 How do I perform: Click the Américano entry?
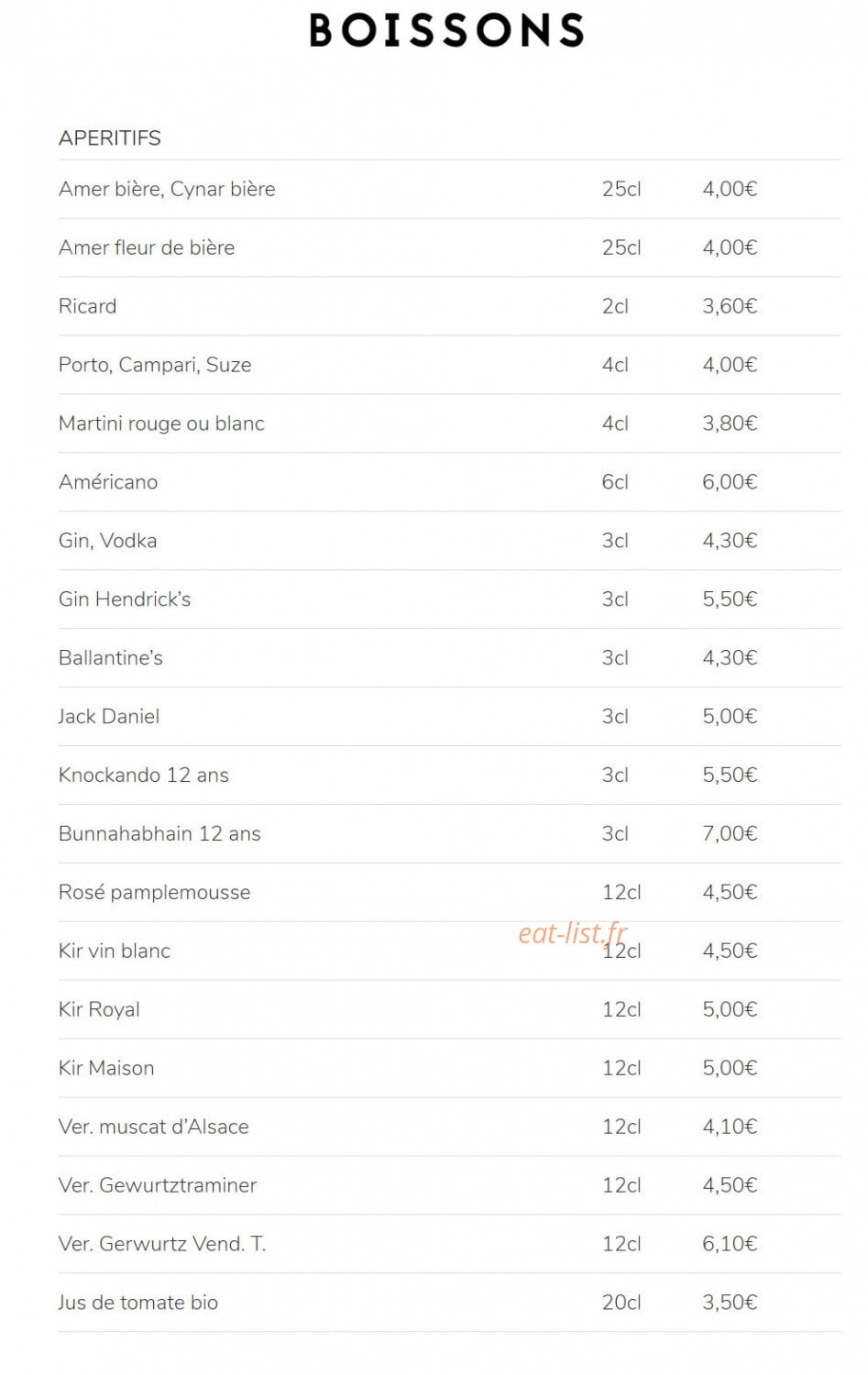(449, 482)
